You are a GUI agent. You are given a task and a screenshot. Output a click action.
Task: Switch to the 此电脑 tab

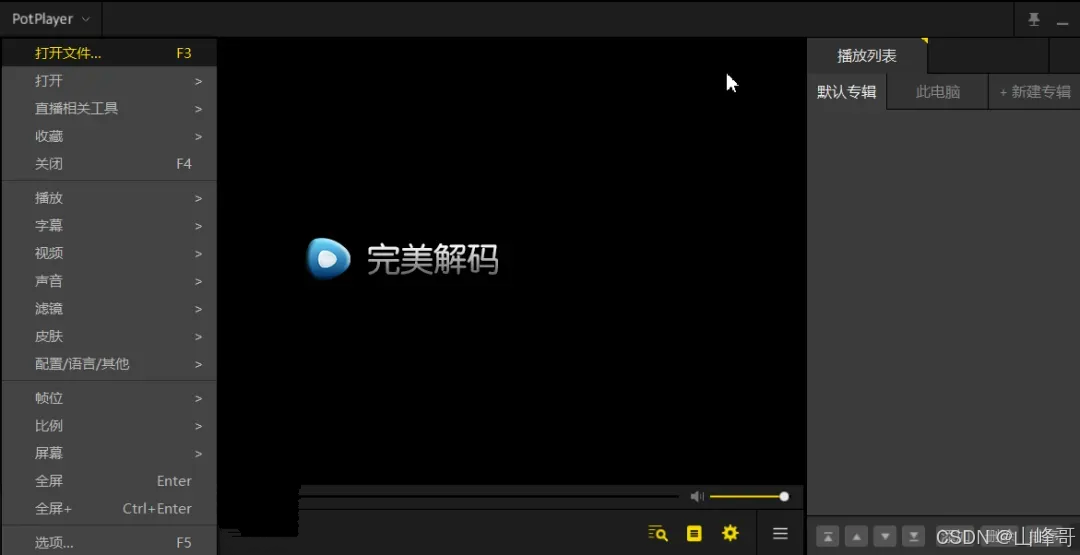937,92
